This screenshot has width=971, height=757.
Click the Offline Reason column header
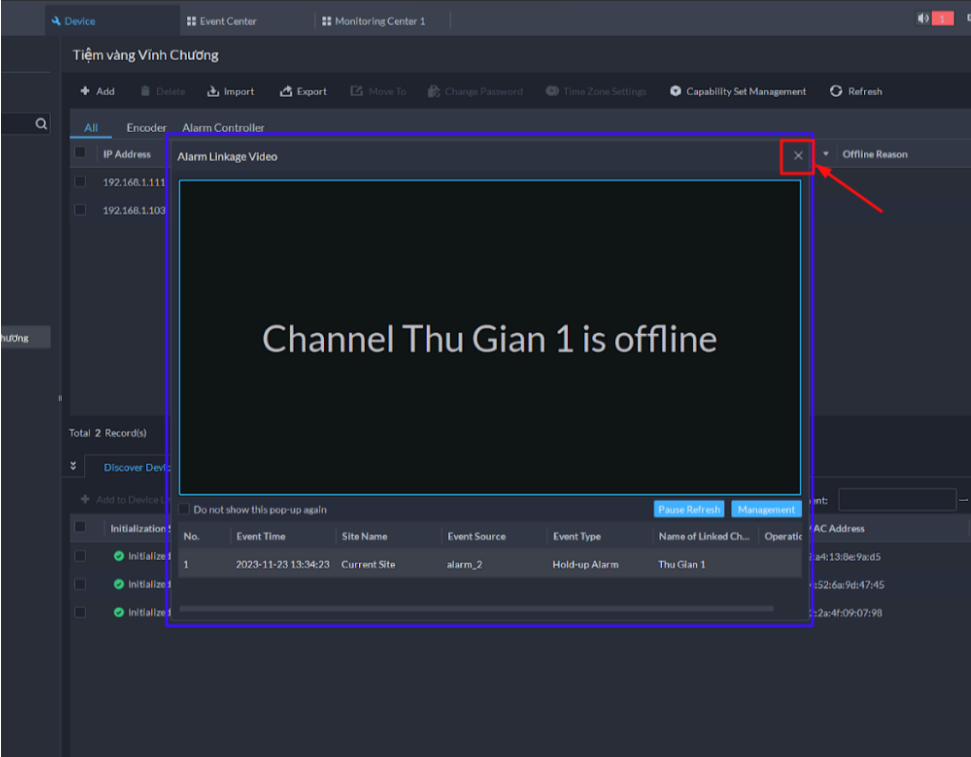[874, 154]
